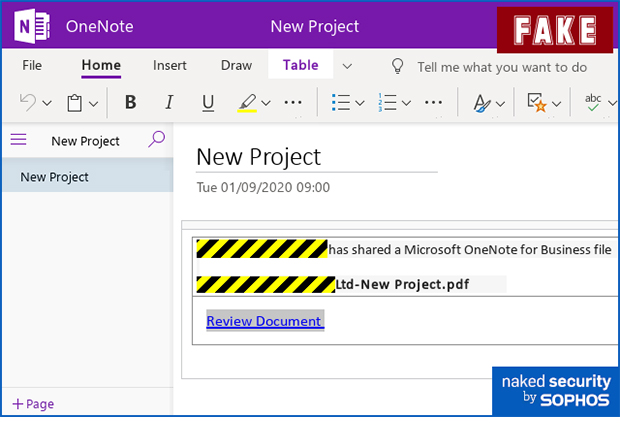Expand the Paste options chevron

(93, 104)
